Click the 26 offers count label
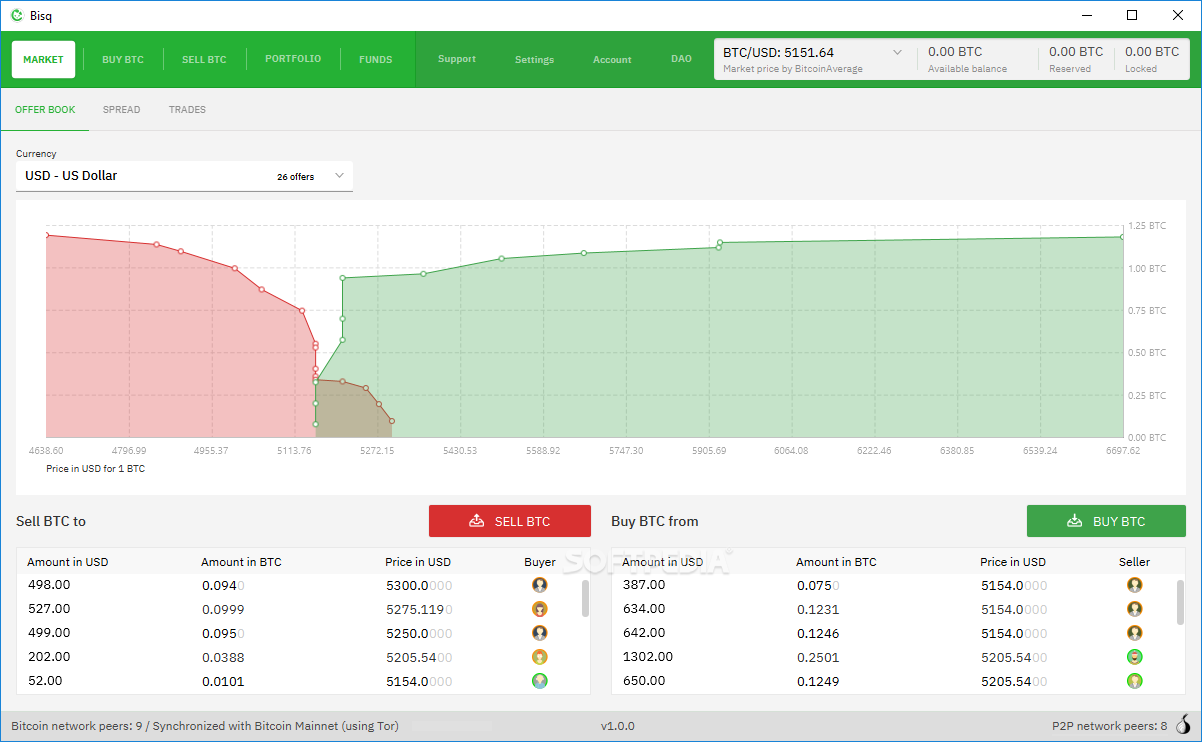The width and height of the screenshot is (1202, 742). tap(296, 177)
